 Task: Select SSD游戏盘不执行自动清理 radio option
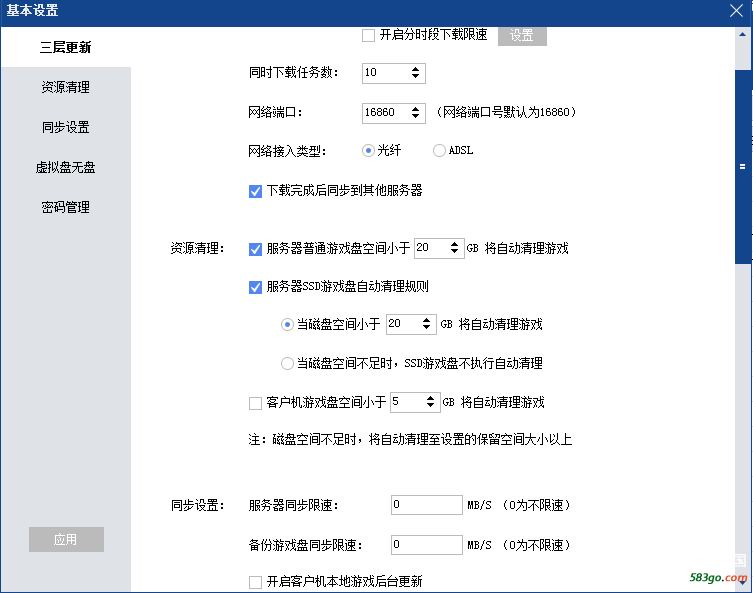tap(287, 363)
